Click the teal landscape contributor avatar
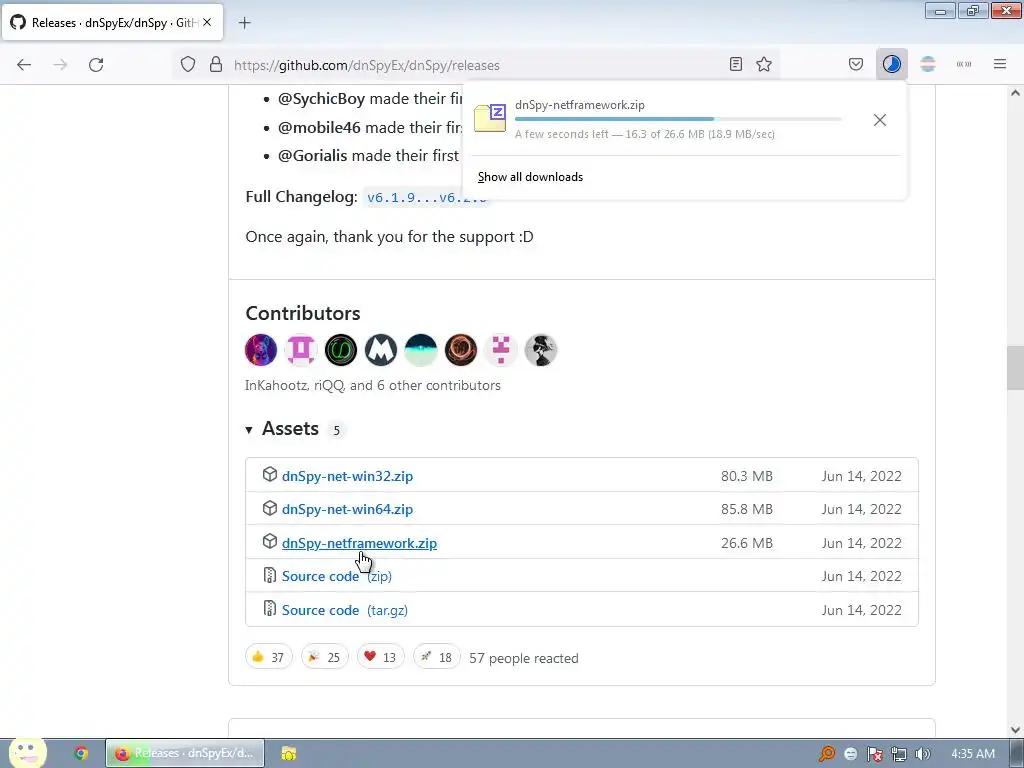Viewport: 1024px width, 768px height. click(x=421, y=350)
